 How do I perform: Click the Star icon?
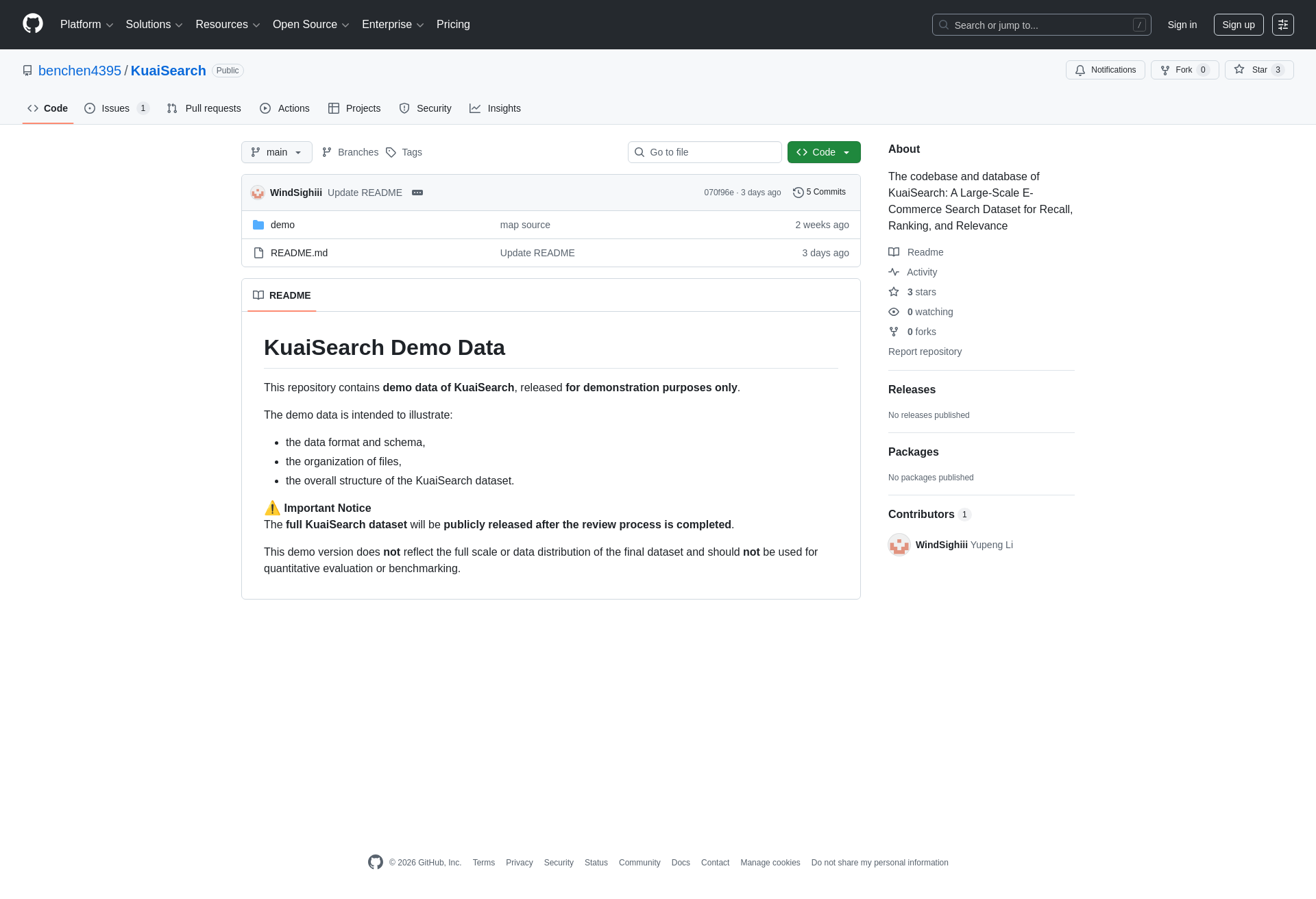tap(1239, 69)
